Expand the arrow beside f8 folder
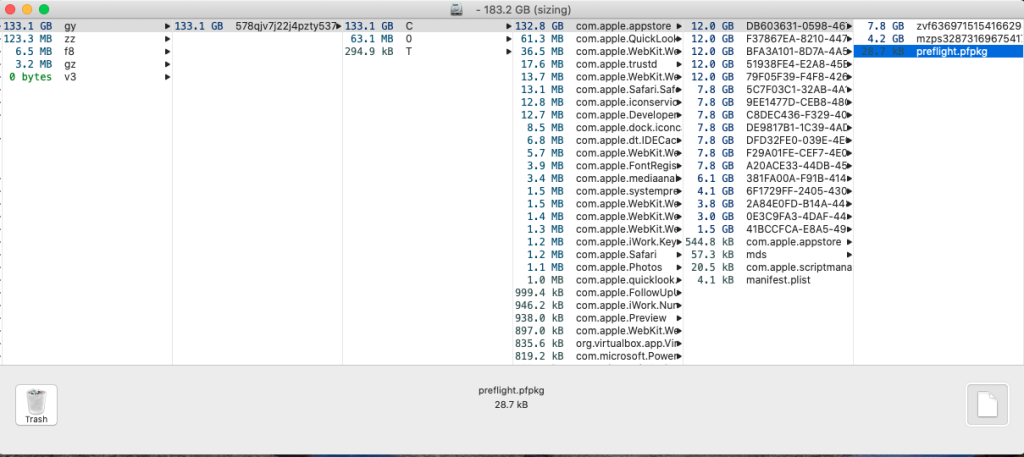1024x457 pixels. (x=166, y=51)
